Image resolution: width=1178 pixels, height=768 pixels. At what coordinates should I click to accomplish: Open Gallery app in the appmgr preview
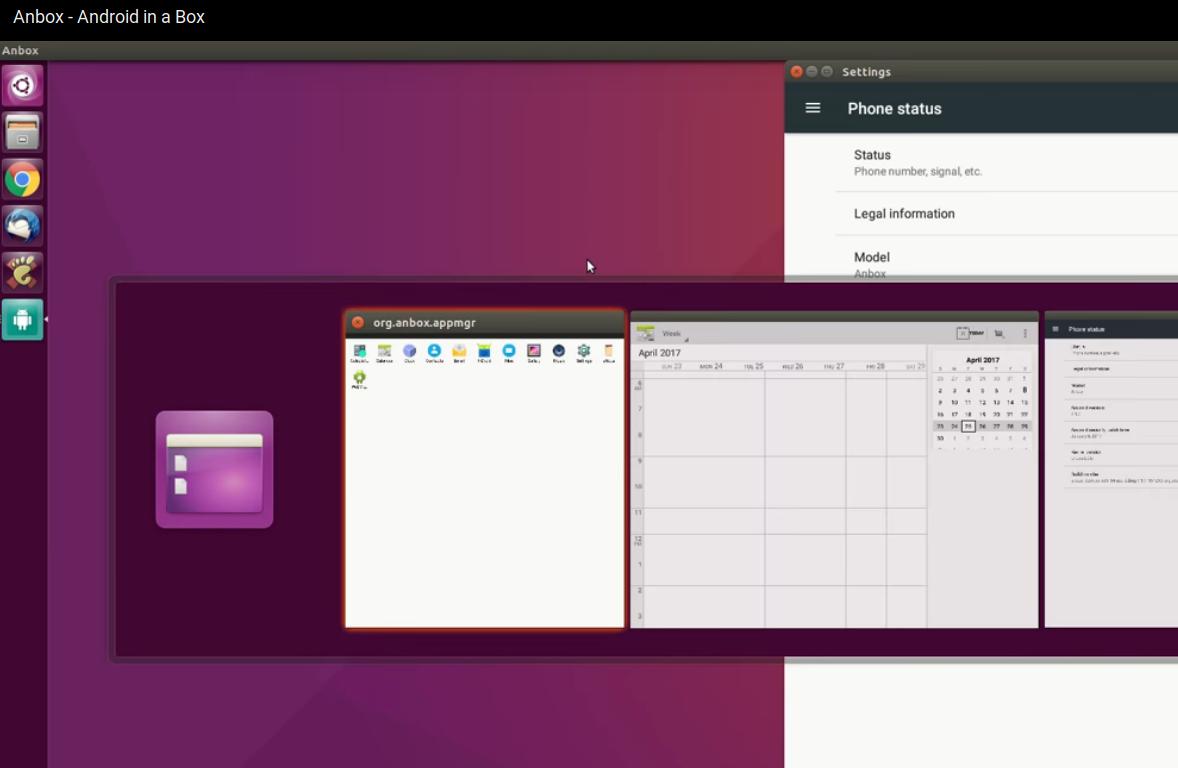pyautogui.click(x=533, y=353)
